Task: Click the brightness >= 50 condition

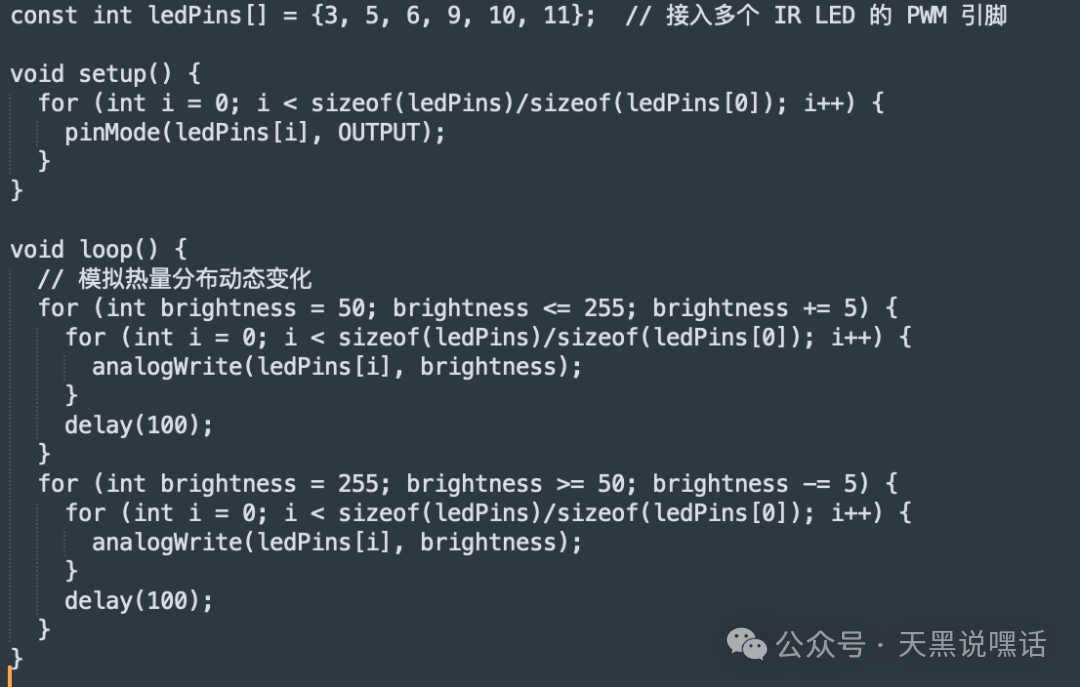Action: coord(516,484)
